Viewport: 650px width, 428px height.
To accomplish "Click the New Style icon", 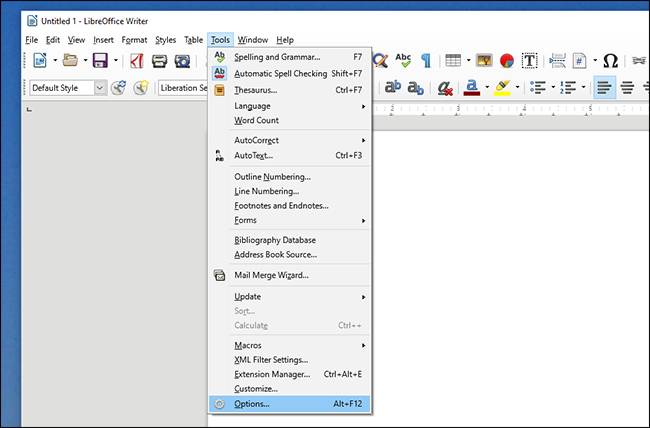I will 141,88.
